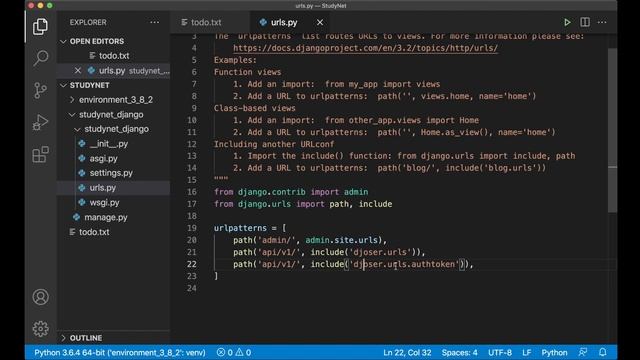Change language mode Python in status bar
This screenshot has width=640, height=360.
[x=554, y=352]
